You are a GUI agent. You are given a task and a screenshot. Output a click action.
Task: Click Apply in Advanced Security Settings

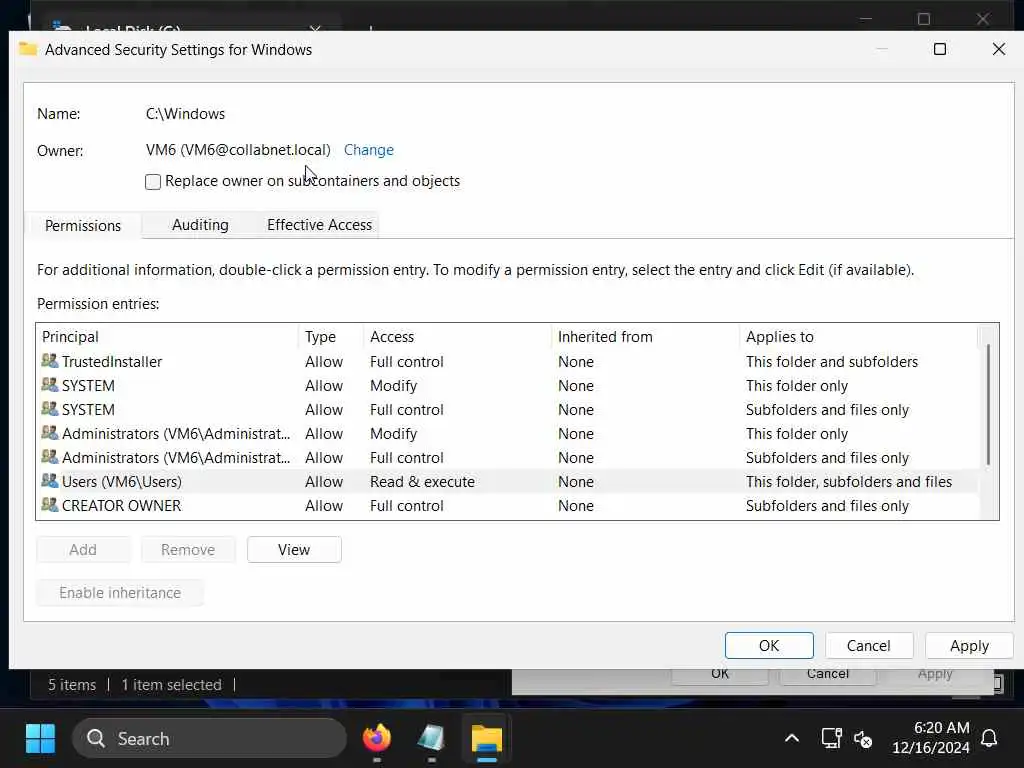969,645
